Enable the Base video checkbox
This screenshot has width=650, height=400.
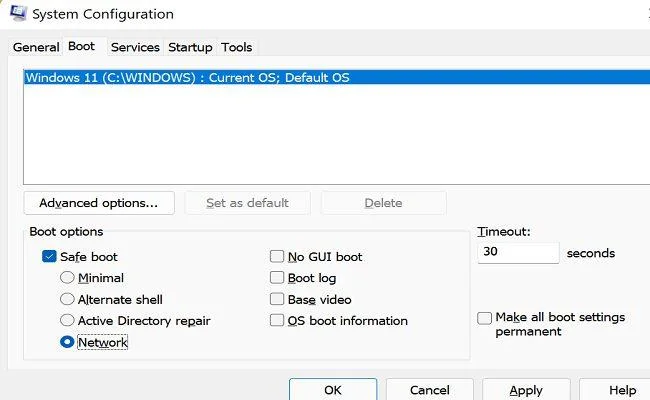277,299
